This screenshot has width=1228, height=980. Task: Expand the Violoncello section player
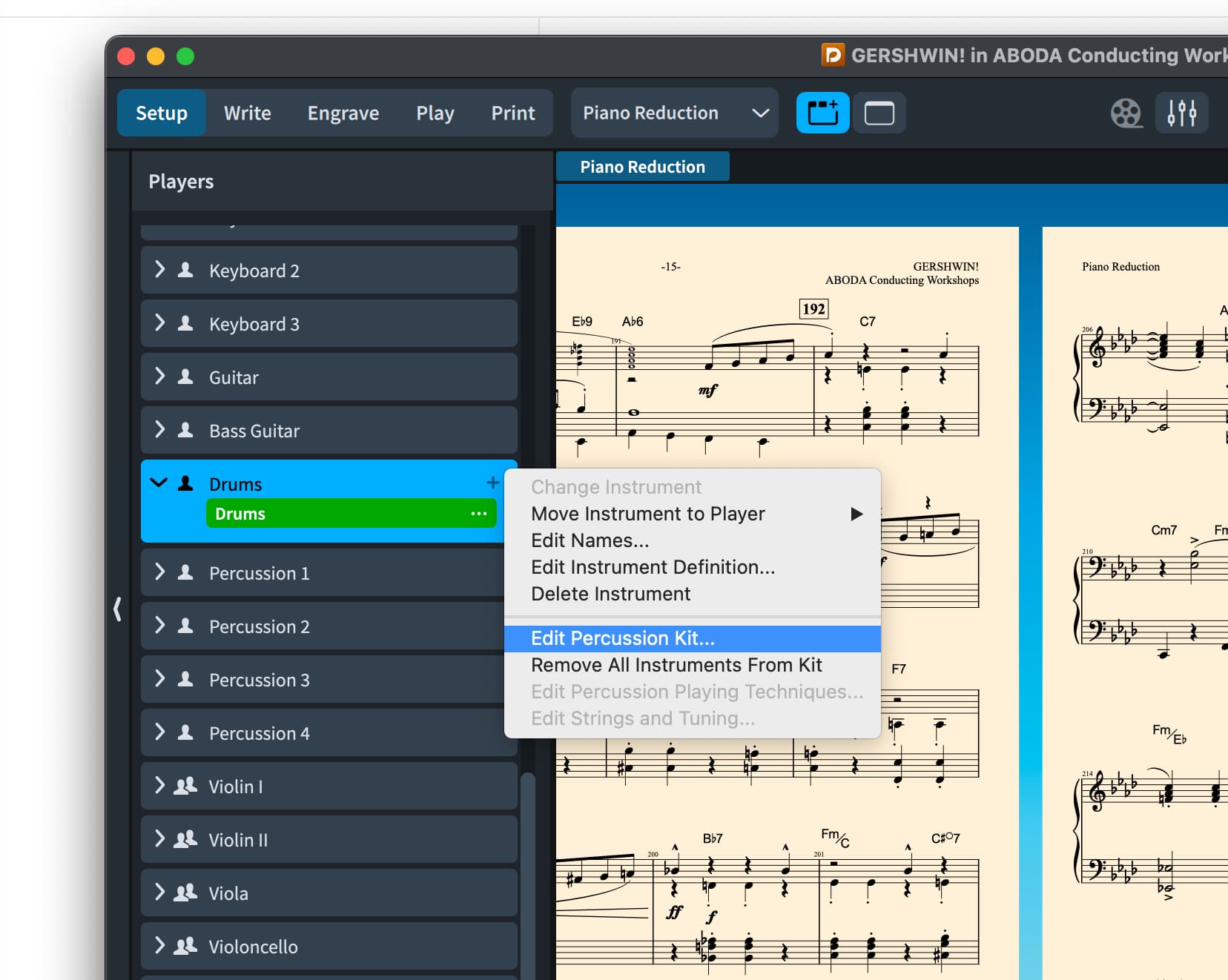pyautogui.click(x=159, y=946)
